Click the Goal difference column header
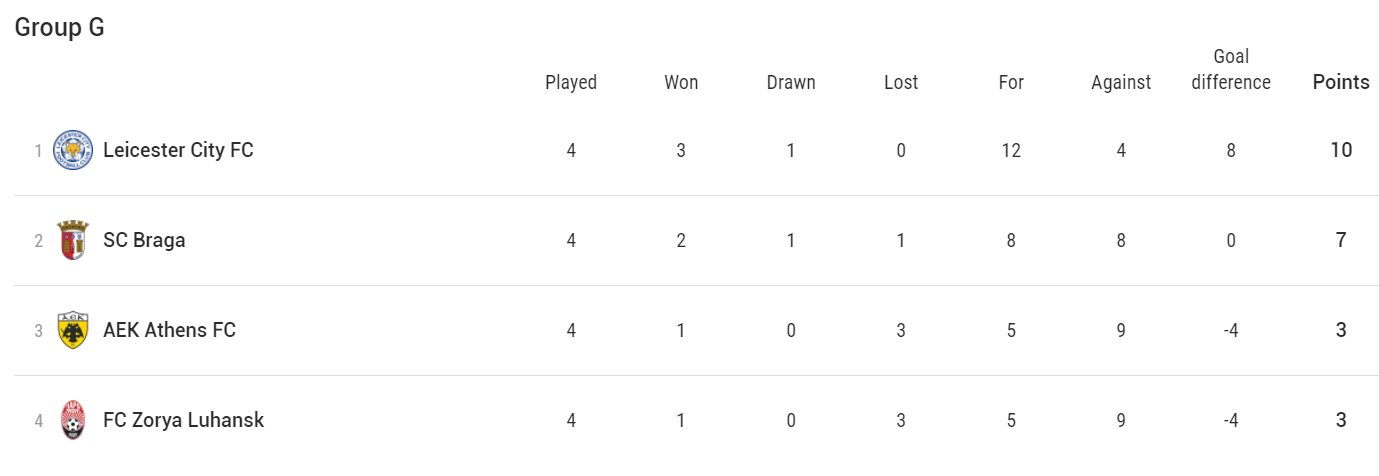1379x476 pixels. (x=1231, y=70)
